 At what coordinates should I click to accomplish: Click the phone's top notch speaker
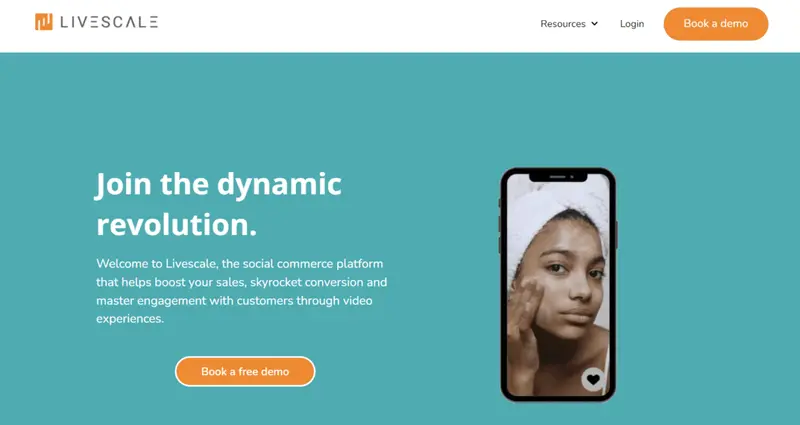coord(558,177)
